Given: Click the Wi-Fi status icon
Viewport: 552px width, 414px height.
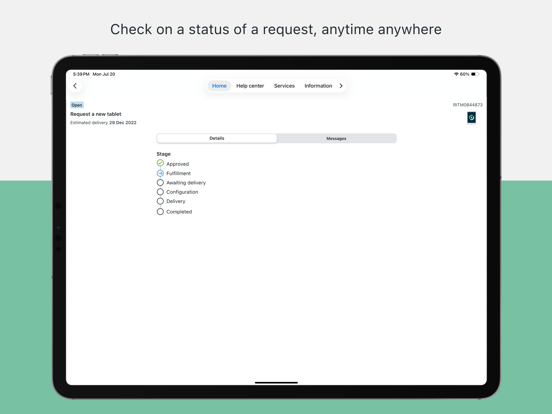Looking at the screenshot, I should tap(456, 74).
